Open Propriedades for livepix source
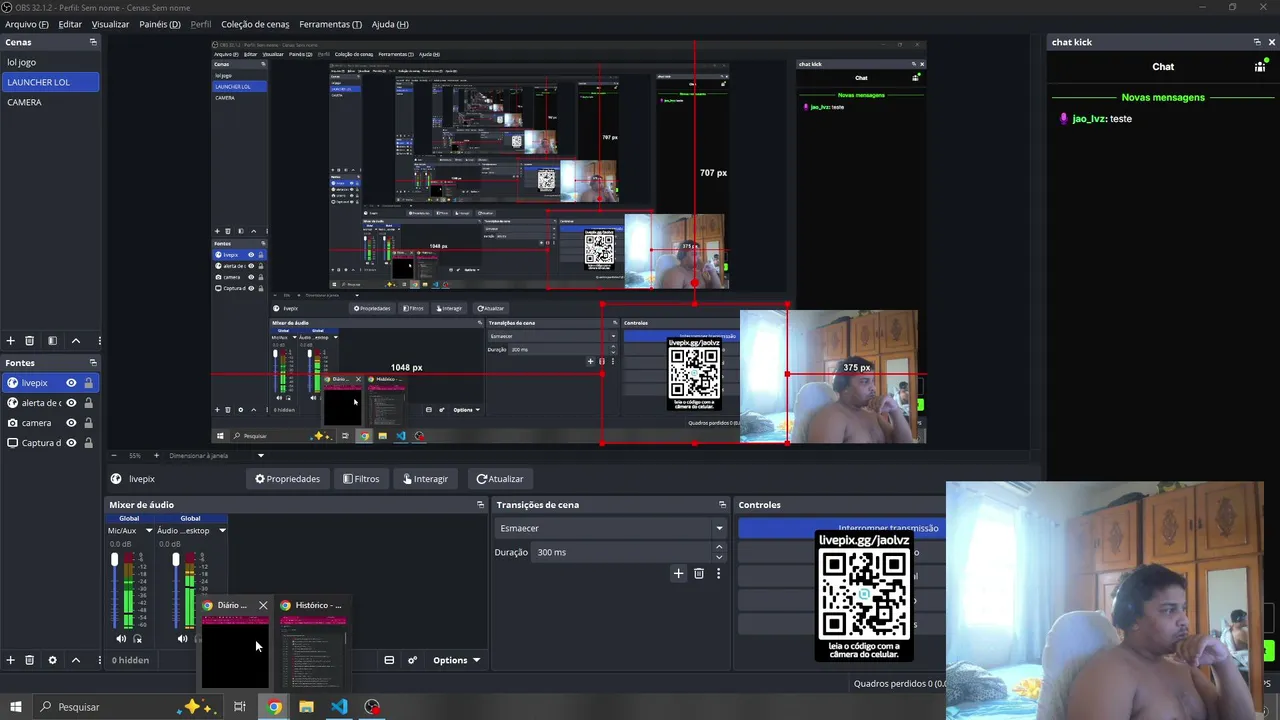This screenshot has height=720, width=1280. point(287,479)
